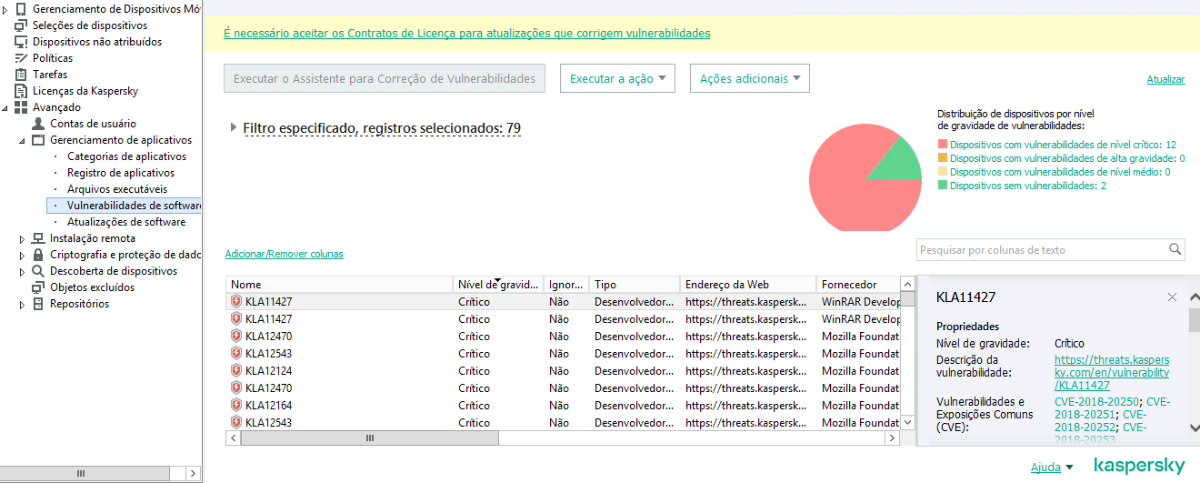Click the Atualizar link
Viewport: 1200px width, 483px height.
[x=1165, y=79]
